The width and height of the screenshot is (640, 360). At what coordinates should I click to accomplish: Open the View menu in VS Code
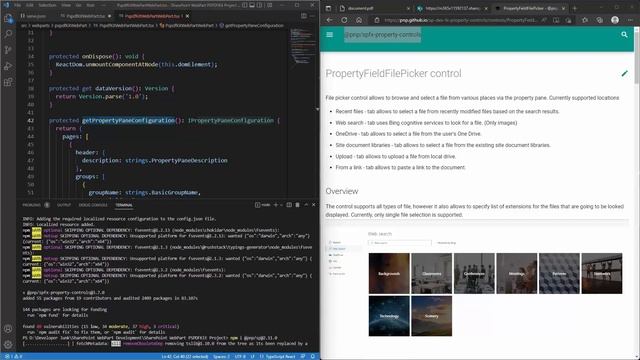[x=66, y=5]
